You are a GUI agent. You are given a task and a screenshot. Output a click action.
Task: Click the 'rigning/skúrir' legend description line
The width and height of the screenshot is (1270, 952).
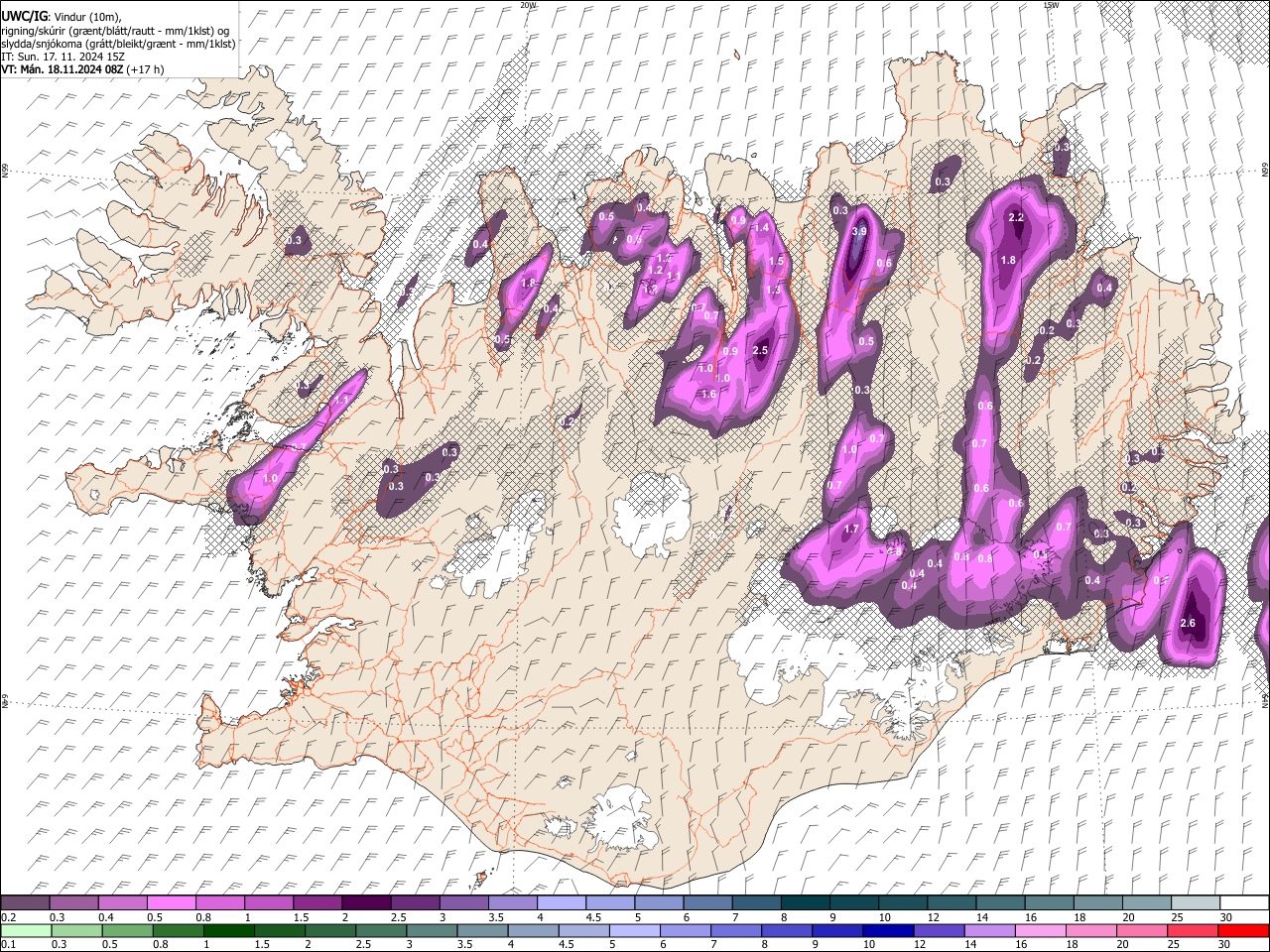pyautogui.click(x=115, y=31)
